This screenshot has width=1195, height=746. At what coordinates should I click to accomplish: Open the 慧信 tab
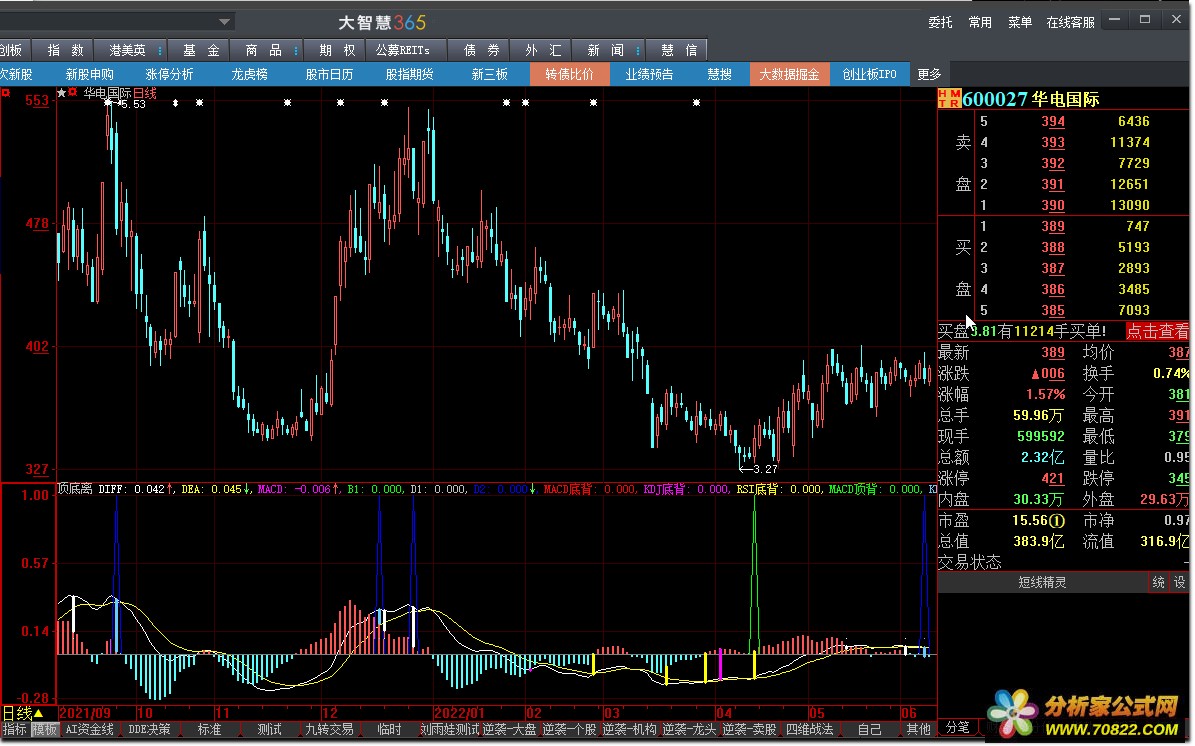coord(678,50)
